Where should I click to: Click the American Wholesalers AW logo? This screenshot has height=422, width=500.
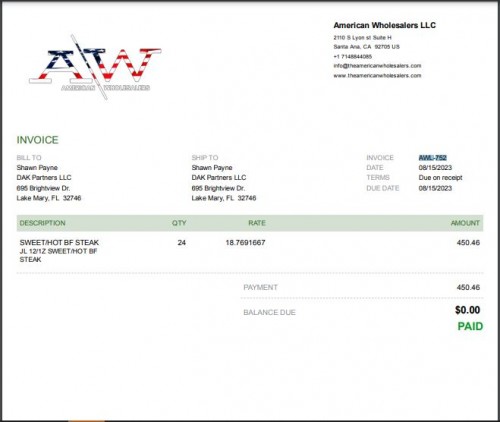(95, 67)
